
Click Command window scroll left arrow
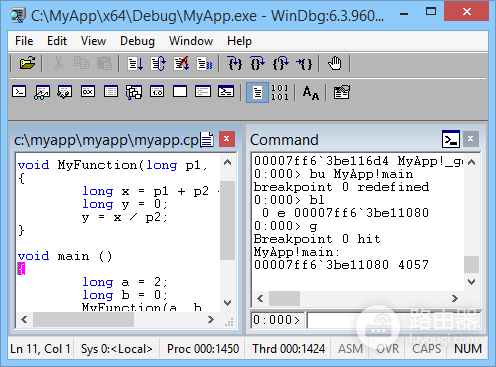click(260, 298)
